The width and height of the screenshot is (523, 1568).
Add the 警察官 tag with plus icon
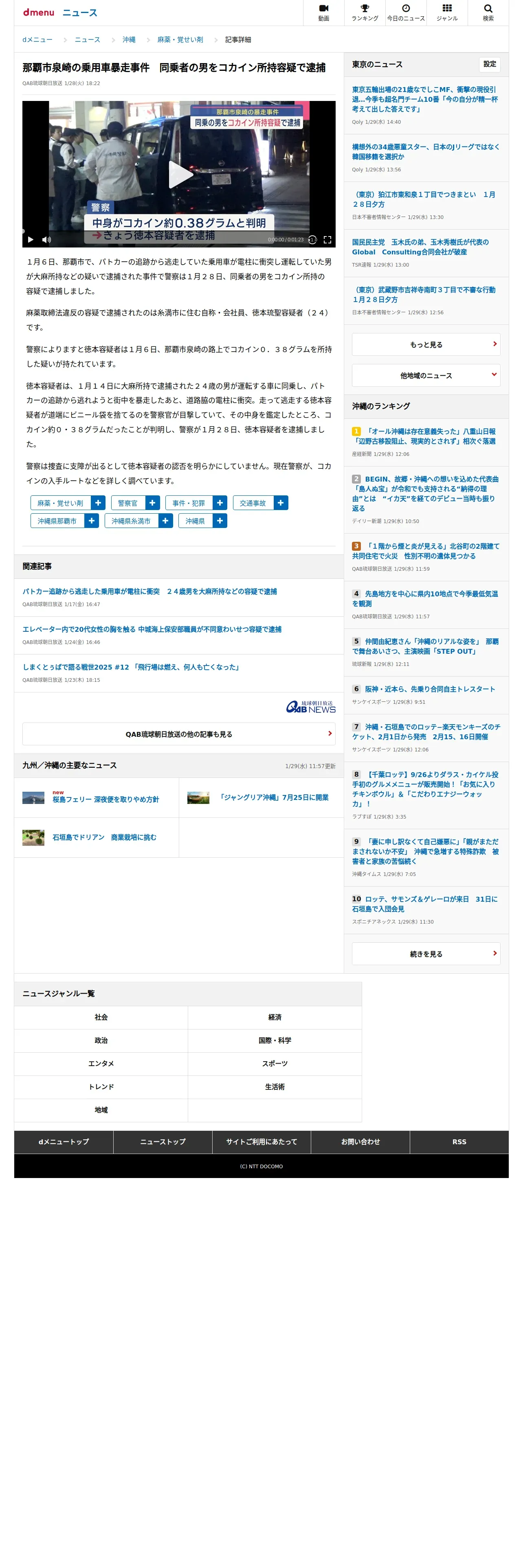tap(152, 503)
